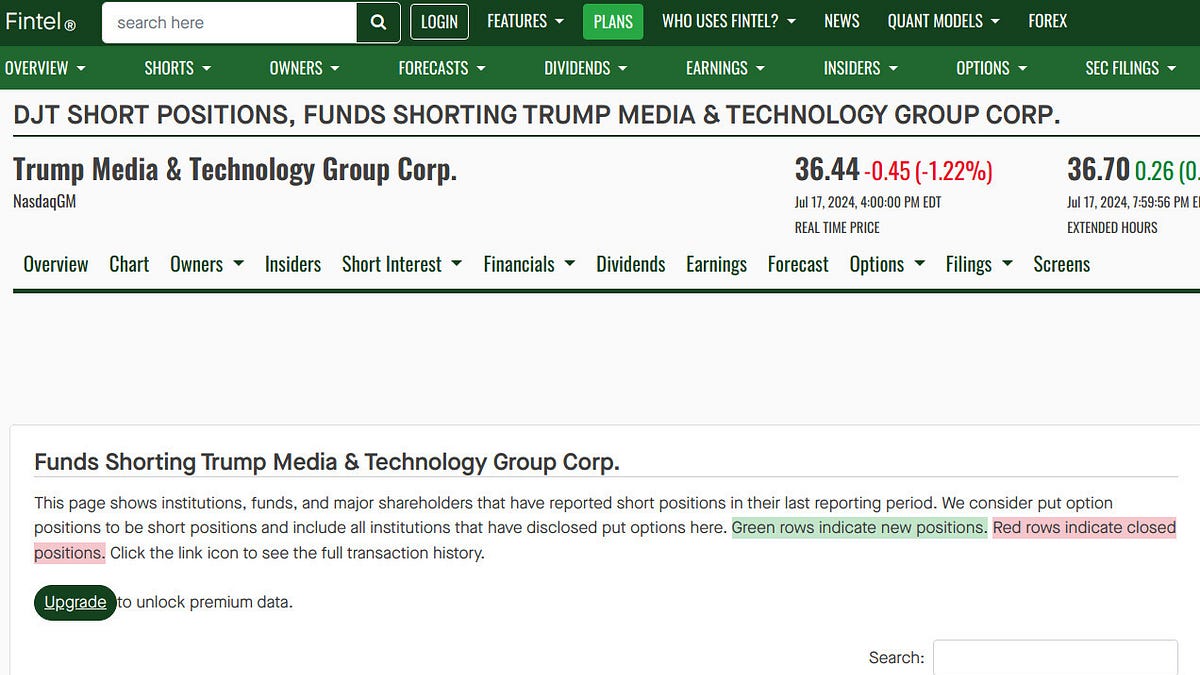Click the LOGIN button
The image size is (1200, 675).
(439, 21)
